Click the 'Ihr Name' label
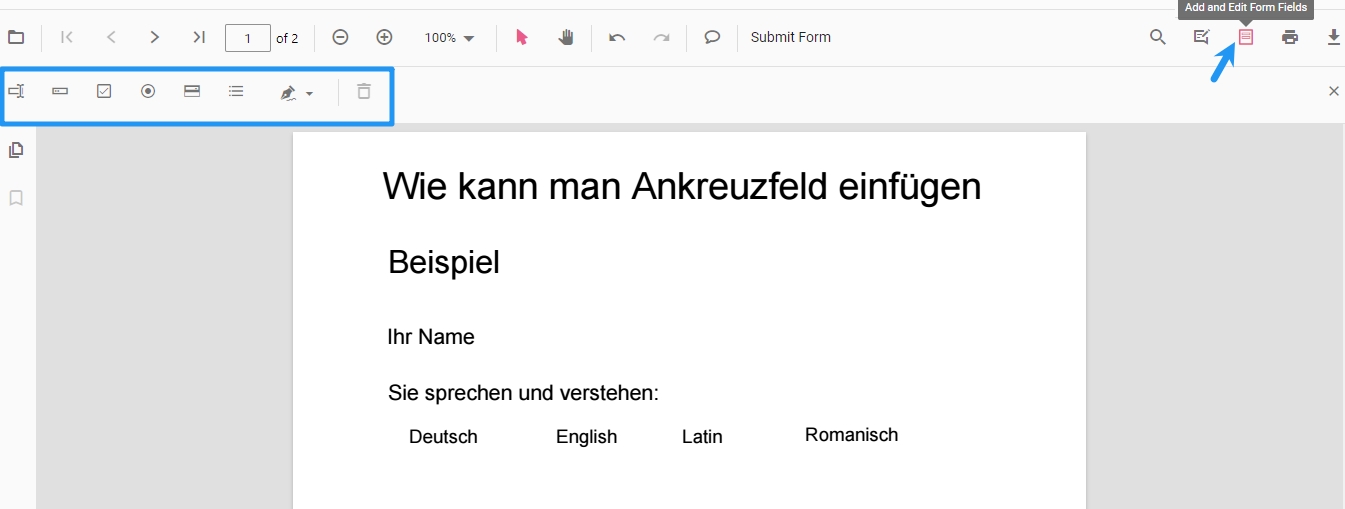This screenshot has width=1345, height=509. click(x=431, y=337)
